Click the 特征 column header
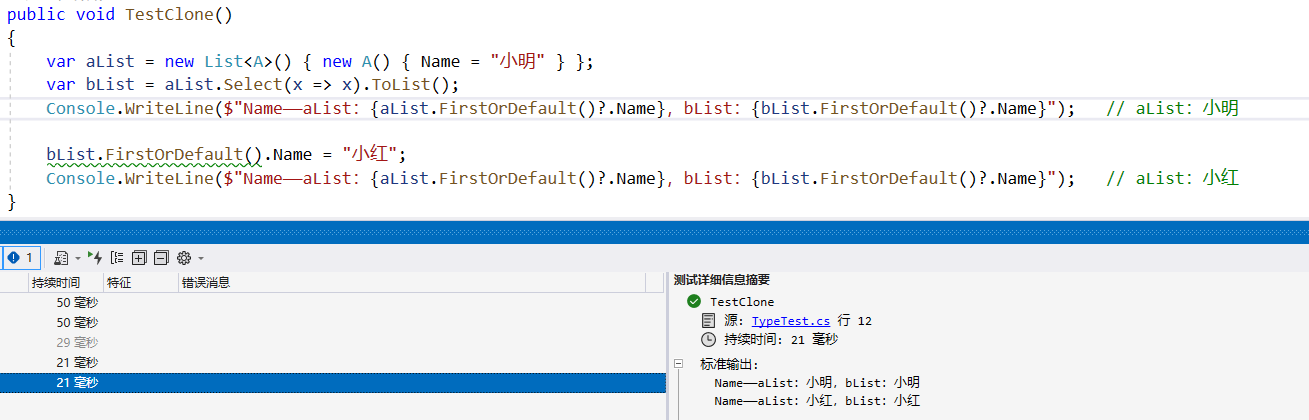This screenshot has width=1309, height=420. point(120,283)
